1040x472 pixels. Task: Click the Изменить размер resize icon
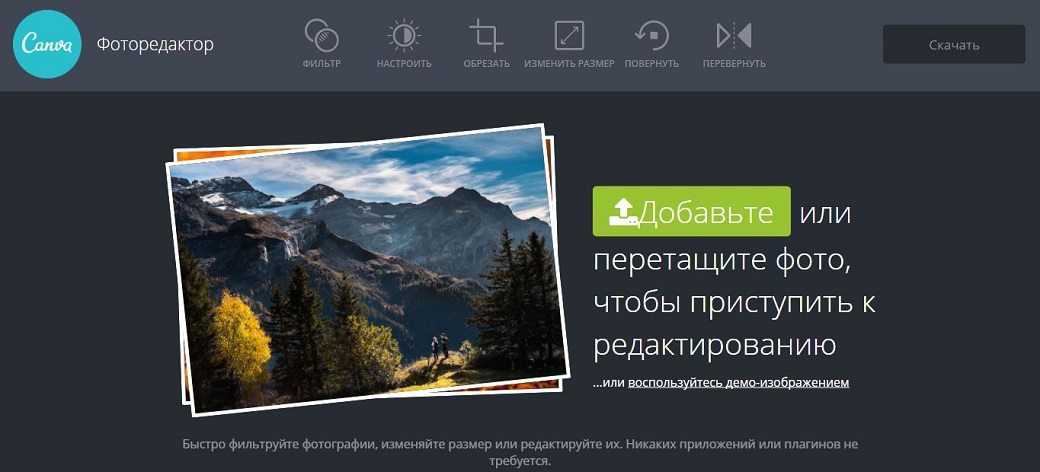click(569, 36)
